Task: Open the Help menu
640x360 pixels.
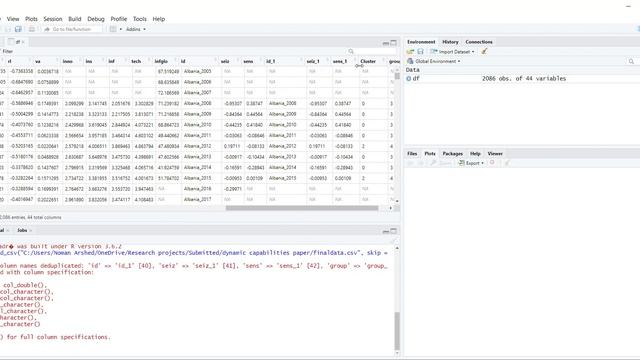Action: click(159, 19)
